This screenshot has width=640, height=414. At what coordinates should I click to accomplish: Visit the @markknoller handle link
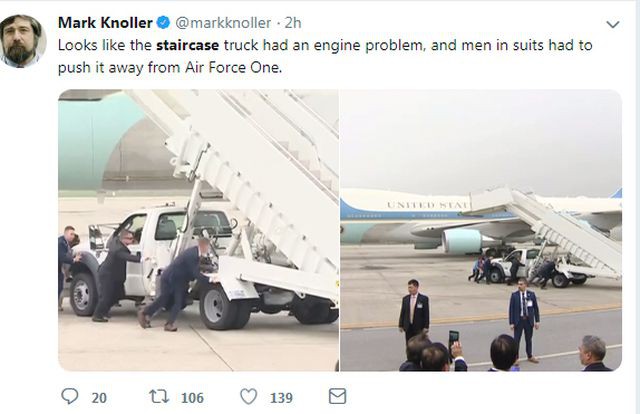pyautogui.click(x=223, y=23)
